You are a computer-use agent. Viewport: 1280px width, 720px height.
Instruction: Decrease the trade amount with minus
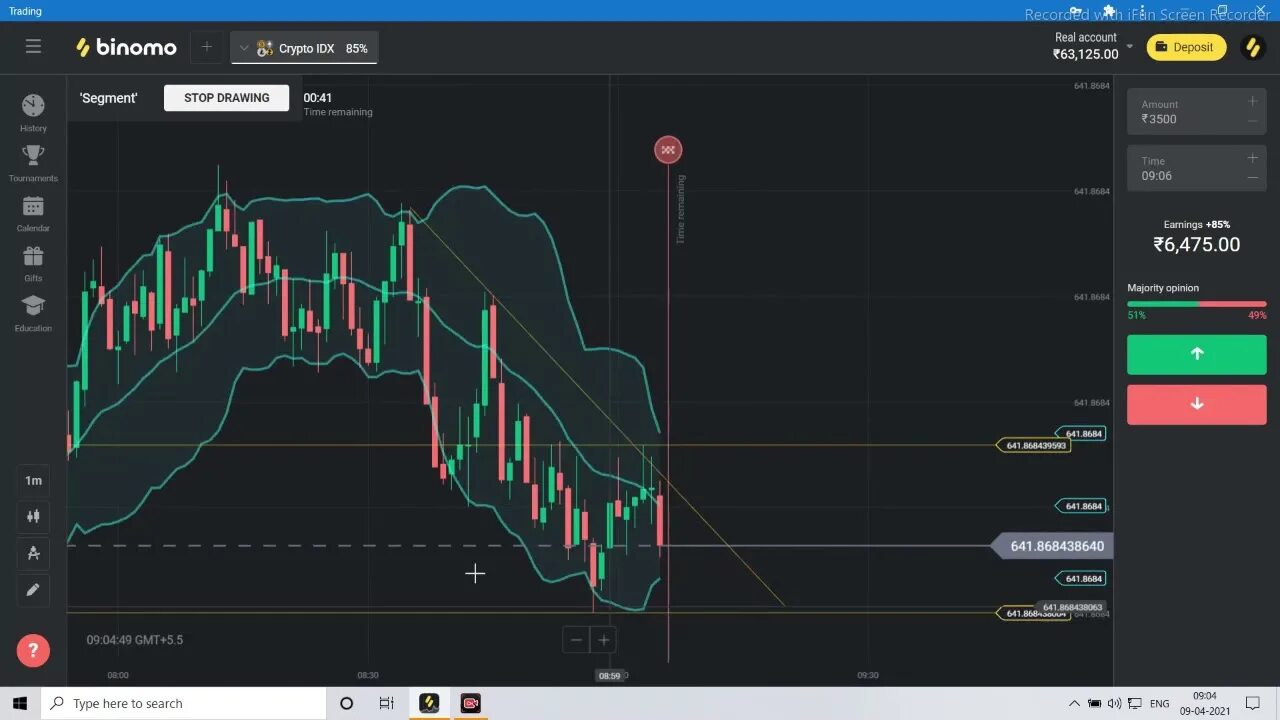click(x=1252, y=120)
